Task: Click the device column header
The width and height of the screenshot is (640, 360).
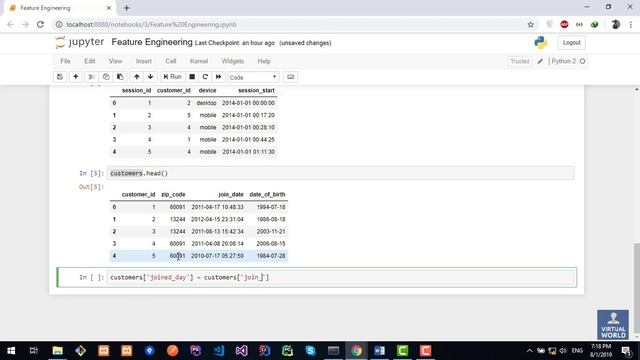Action: point(207,90)
